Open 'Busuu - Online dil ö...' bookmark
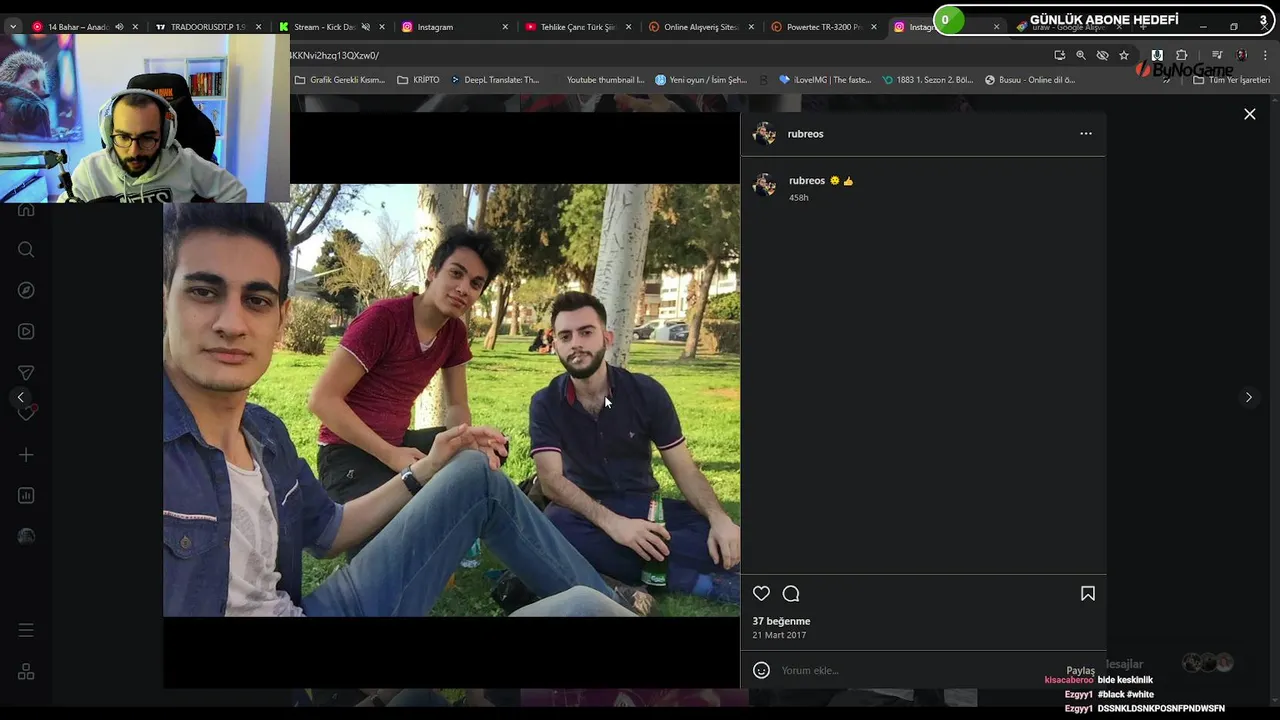 1030,80
